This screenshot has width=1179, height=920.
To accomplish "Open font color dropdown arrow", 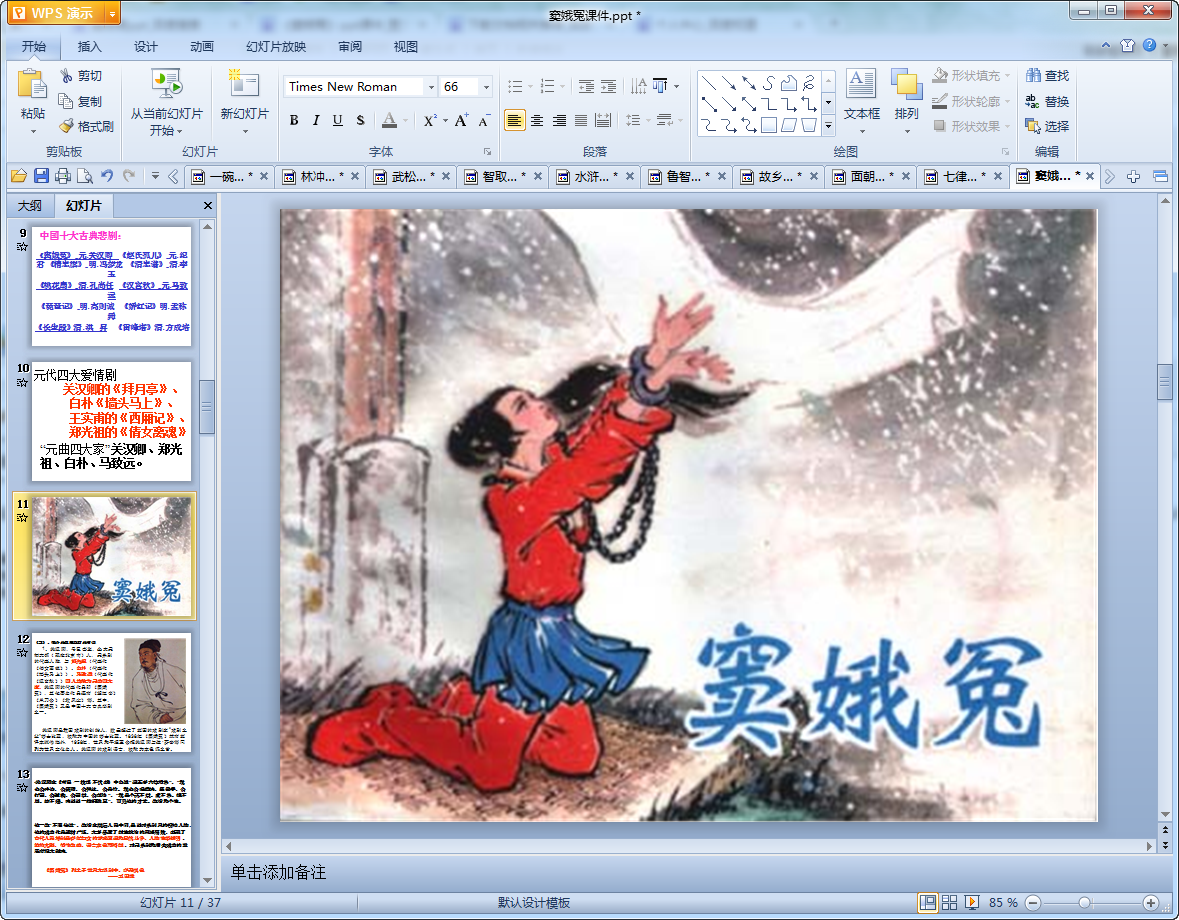I will 405,120.
